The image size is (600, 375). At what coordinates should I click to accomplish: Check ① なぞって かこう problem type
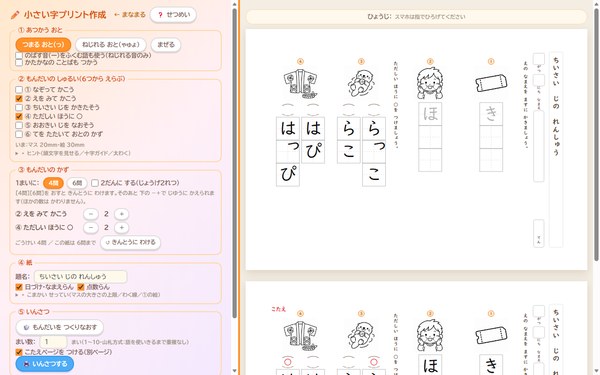[19, 90]
